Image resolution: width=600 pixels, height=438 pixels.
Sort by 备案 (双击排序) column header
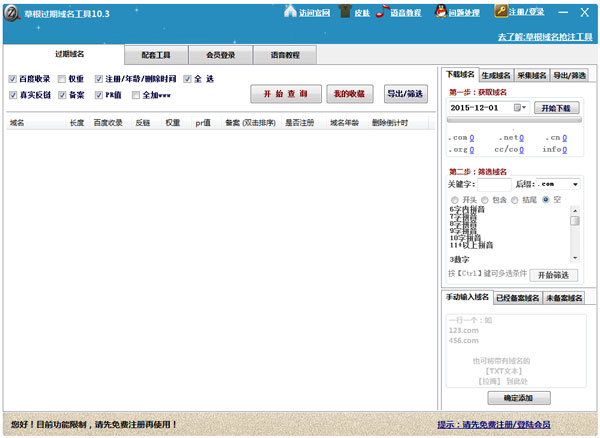tap(250, 123)
